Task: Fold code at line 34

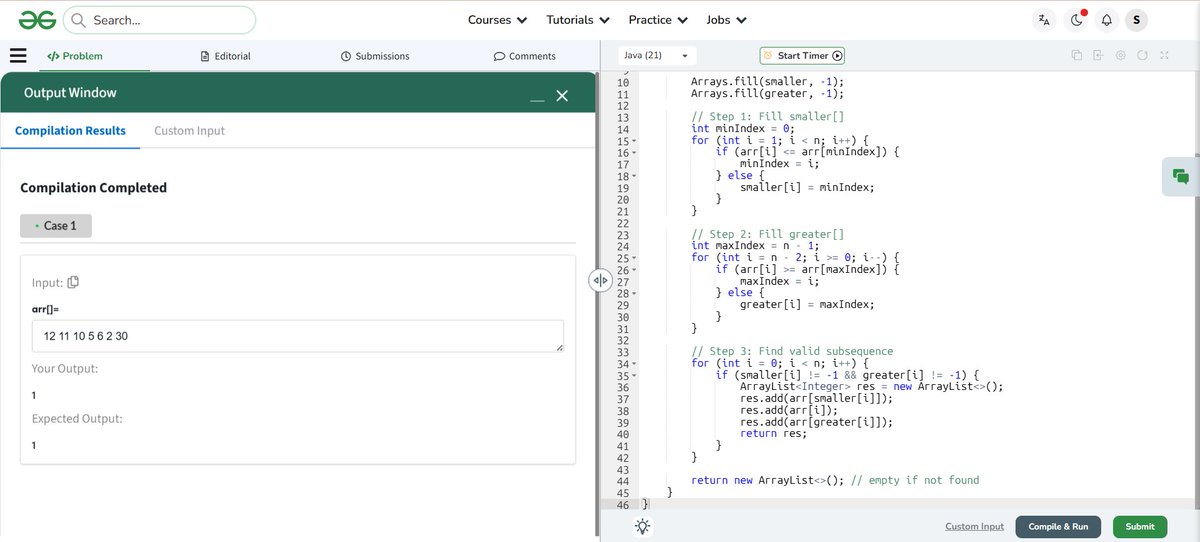Action: pyautogui.click(x=634, y=364)
